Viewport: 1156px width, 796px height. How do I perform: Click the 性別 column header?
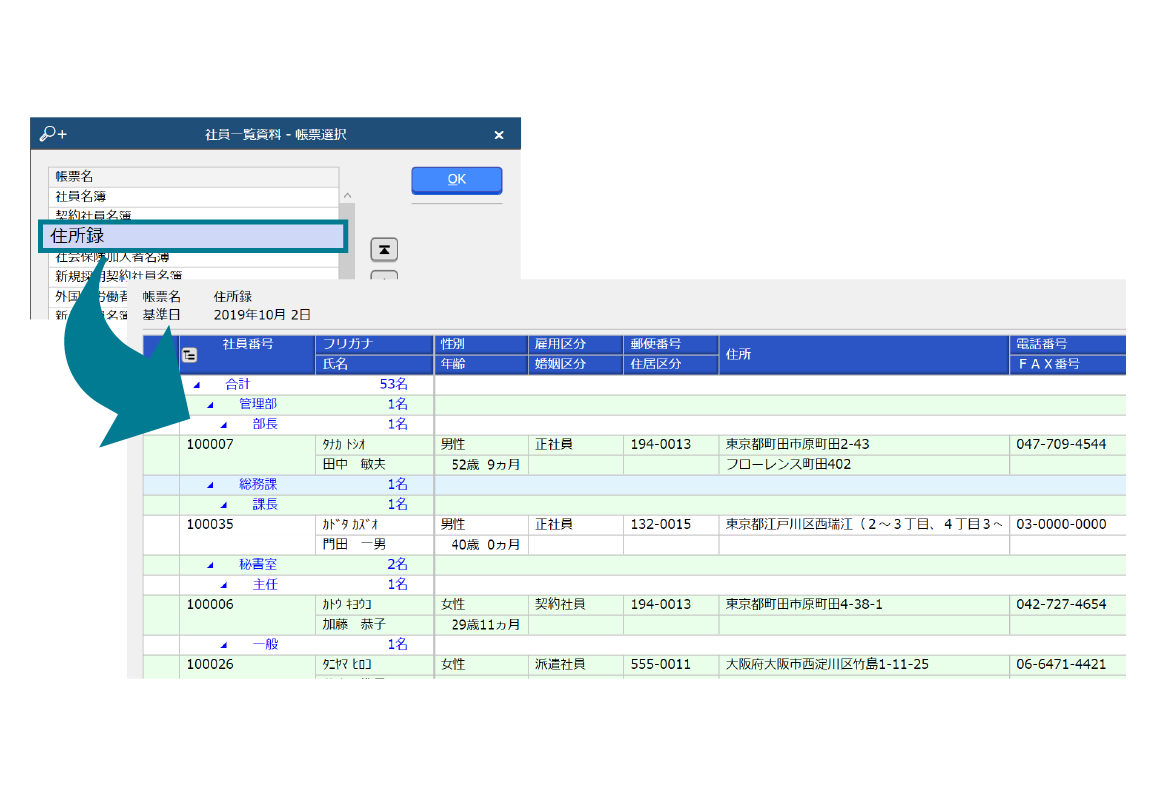[481, 344]
